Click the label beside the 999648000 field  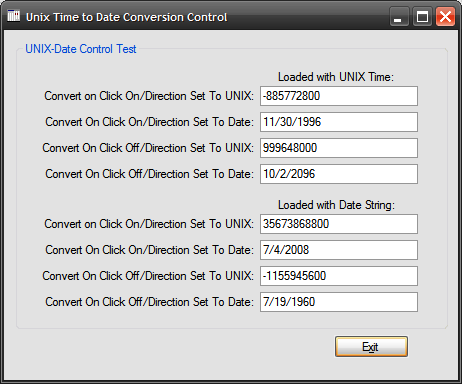(148, 148)
